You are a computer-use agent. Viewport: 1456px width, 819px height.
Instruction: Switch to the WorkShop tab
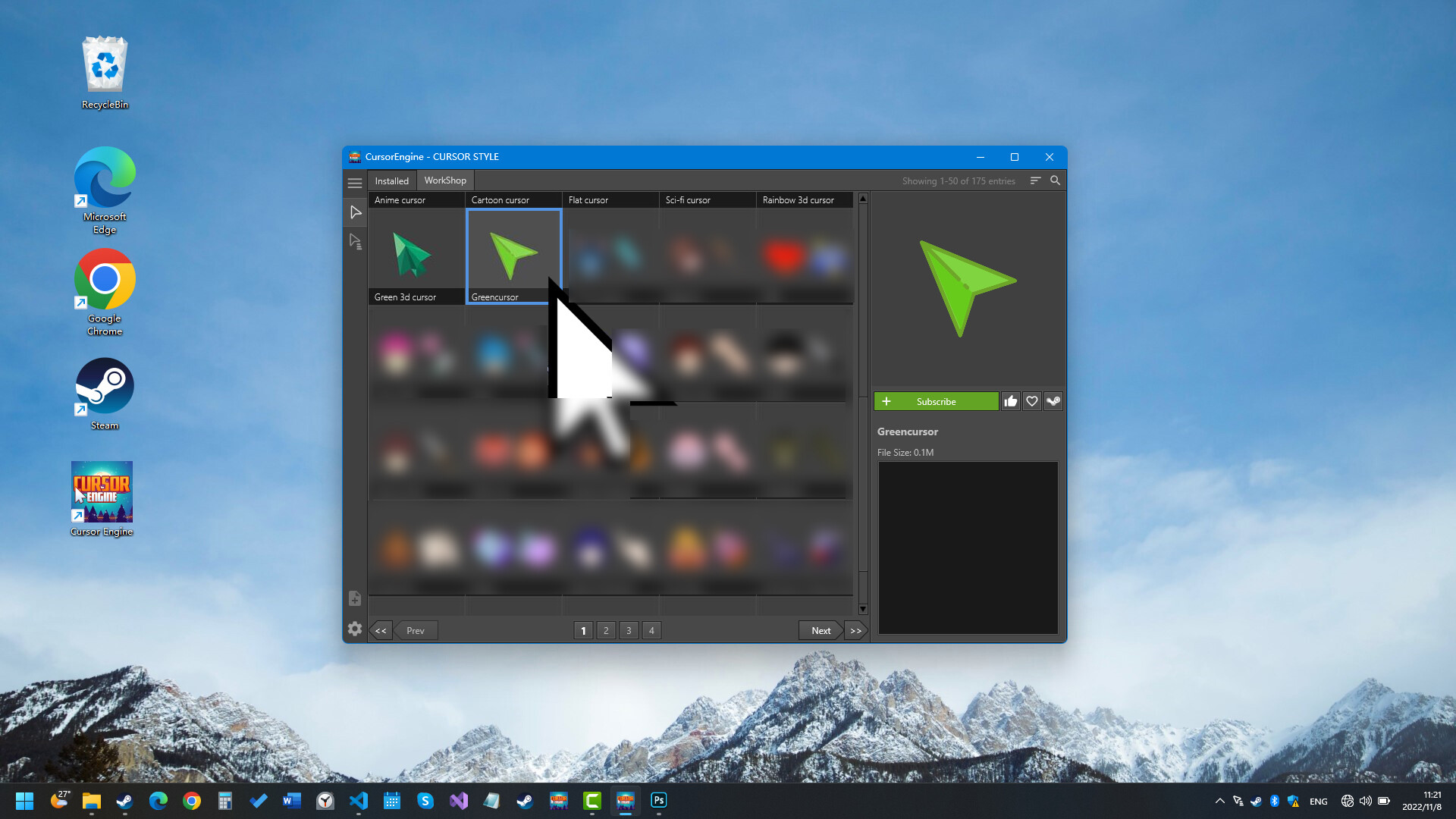[x=445, y=180]
